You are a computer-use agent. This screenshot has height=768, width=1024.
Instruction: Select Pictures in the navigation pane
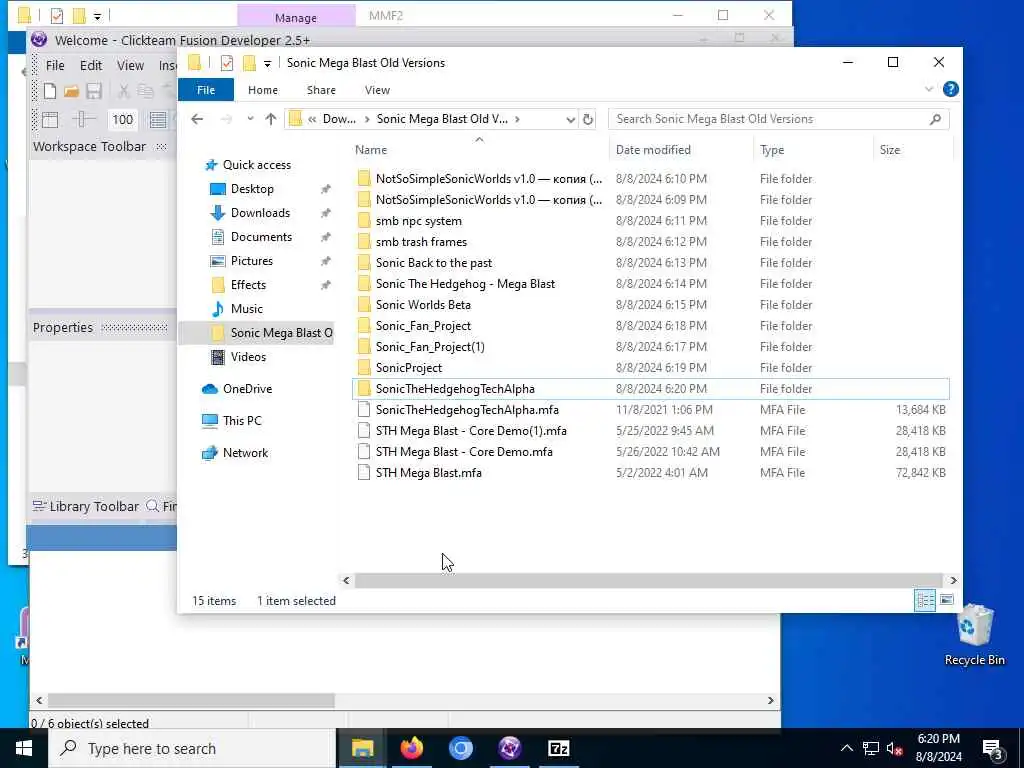[x=251, y=261]
